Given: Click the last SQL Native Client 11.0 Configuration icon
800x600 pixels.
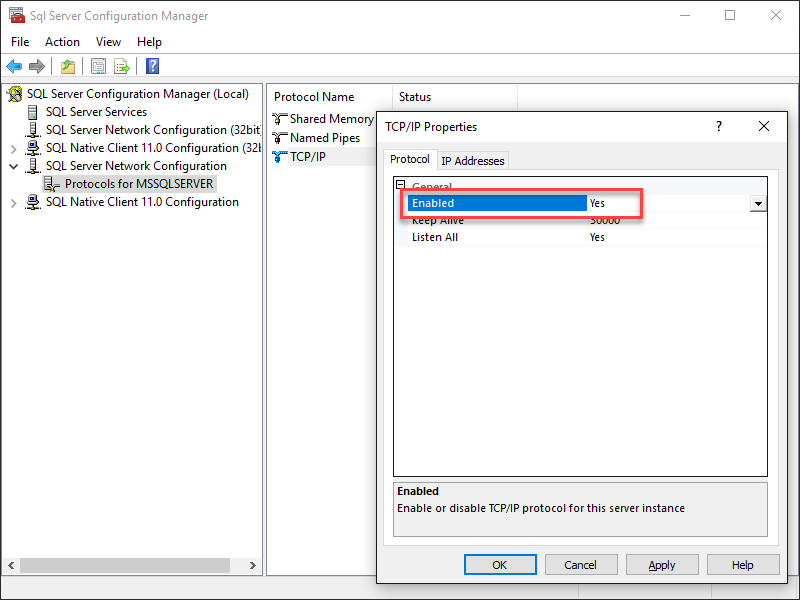Looking at the screenshot, I should pyautogui.click(x=33, y=202).
